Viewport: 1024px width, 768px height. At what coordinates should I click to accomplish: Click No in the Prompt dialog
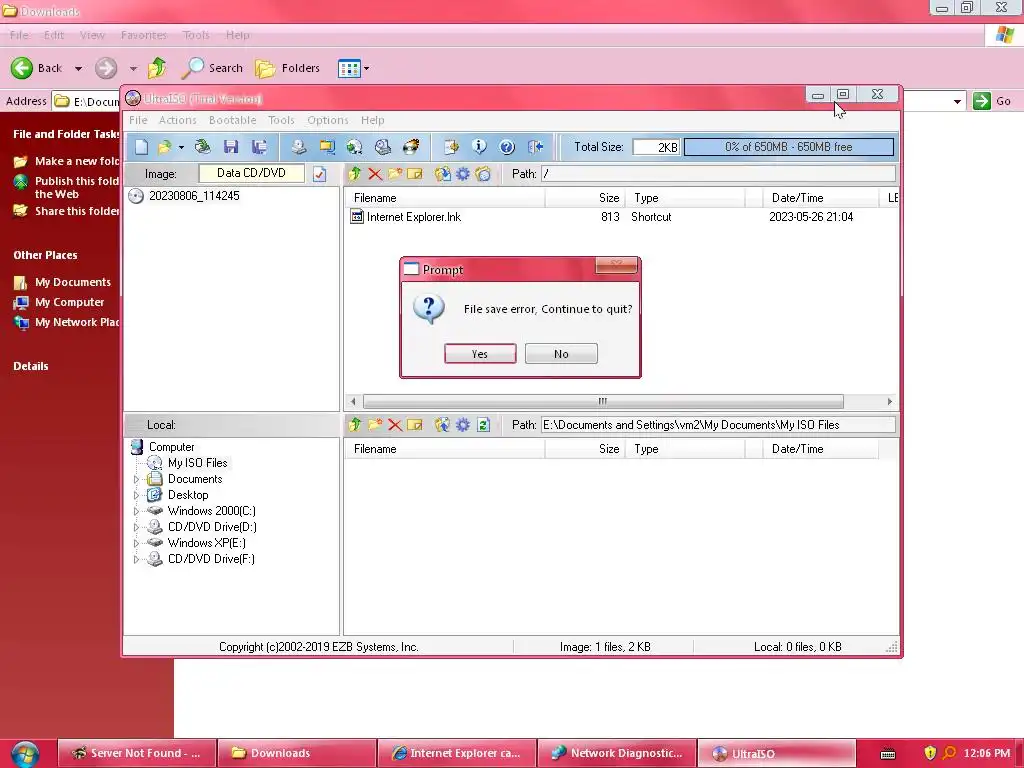[561, 354]
